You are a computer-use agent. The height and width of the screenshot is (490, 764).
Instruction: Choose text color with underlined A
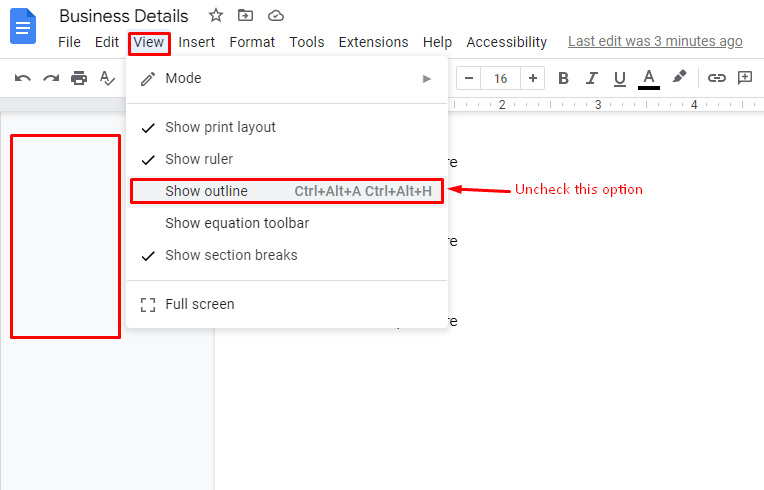[x=649, y=78]
